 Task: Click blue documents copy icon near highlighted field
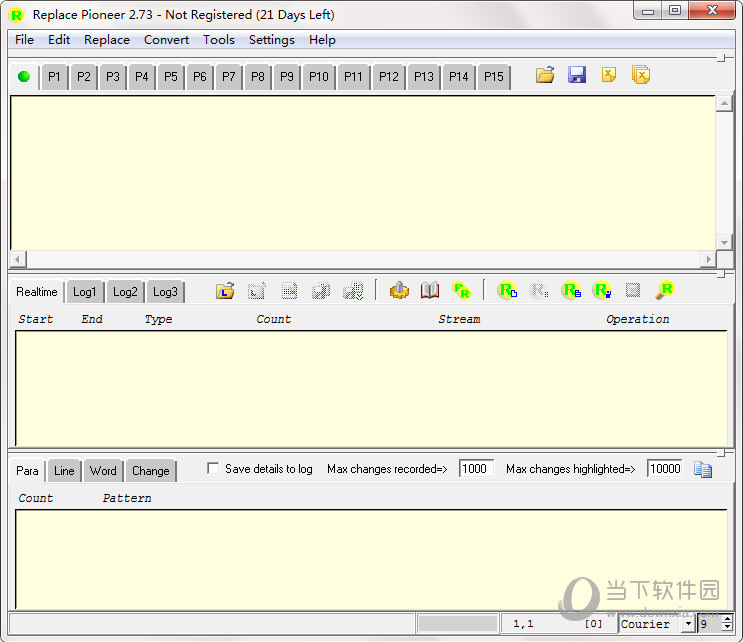[703, 469]
